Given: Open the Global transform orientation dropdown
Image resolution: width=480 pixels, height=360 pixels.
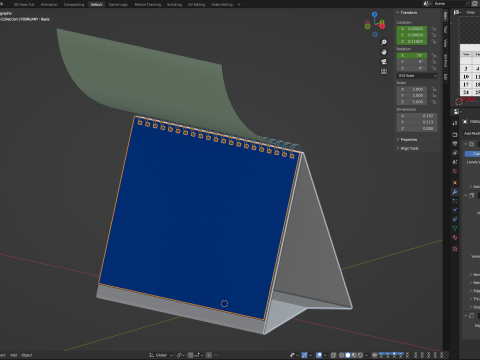Looking at the screenshot, I should pyautogui.click(x=161, y=355).
